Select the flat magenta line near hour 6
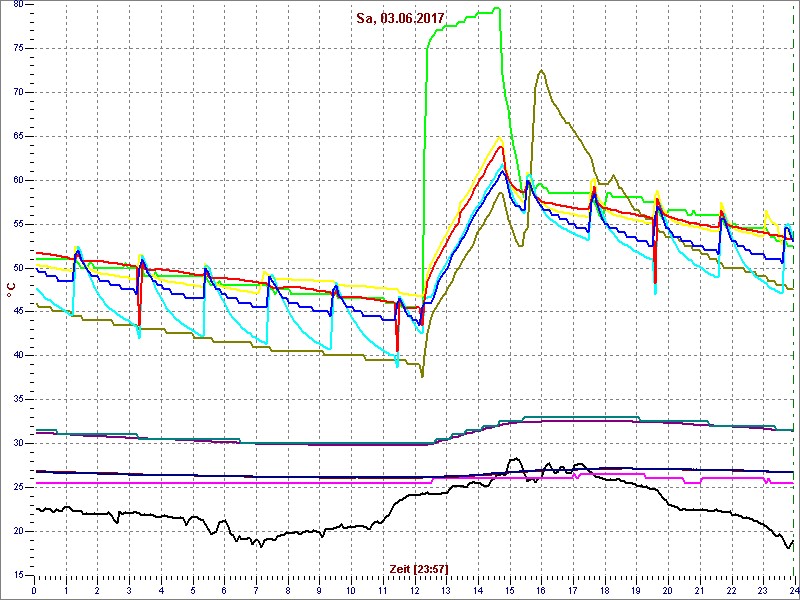This screenshot has height=600, width=800. click(225, 483)
